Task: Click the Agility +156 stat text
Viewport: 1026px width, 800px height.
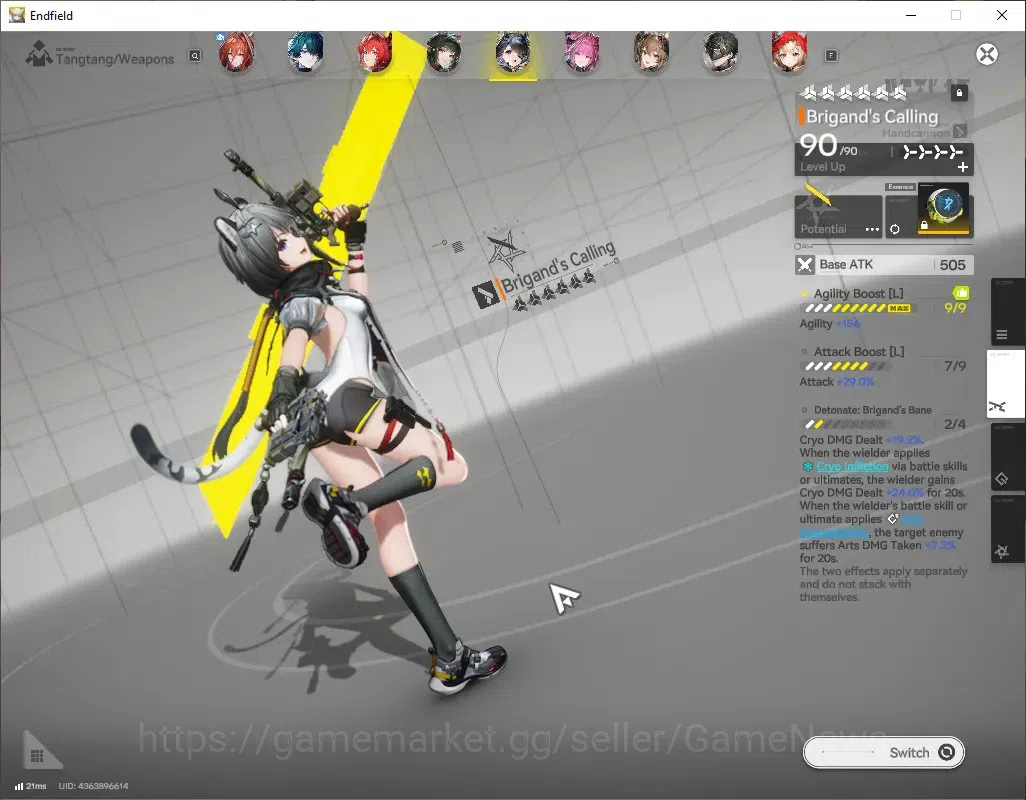Action: click(830, 324)
